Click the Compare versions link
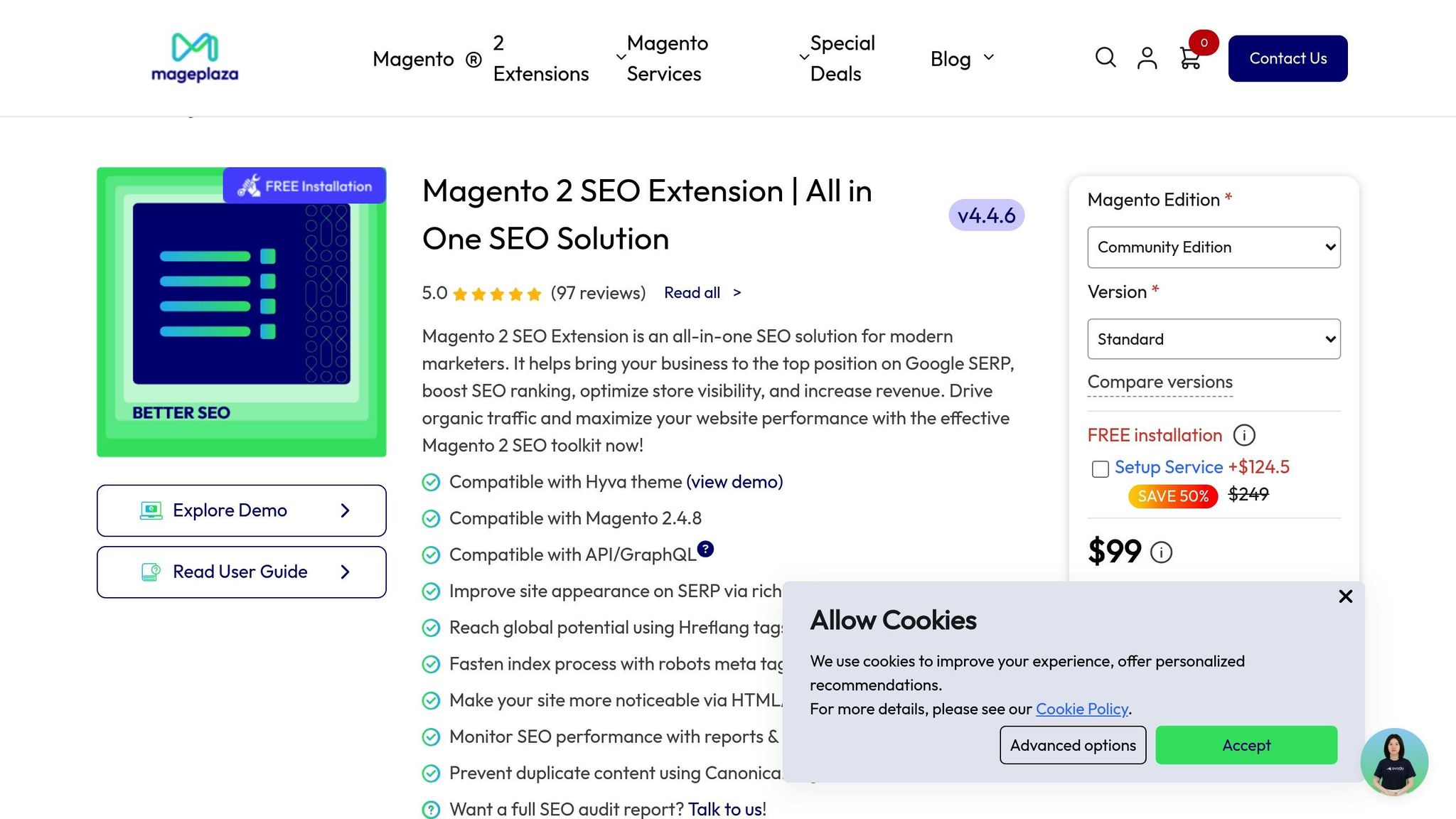Viewport: 1456px width, 819px height. click(x=1160, y=382)
